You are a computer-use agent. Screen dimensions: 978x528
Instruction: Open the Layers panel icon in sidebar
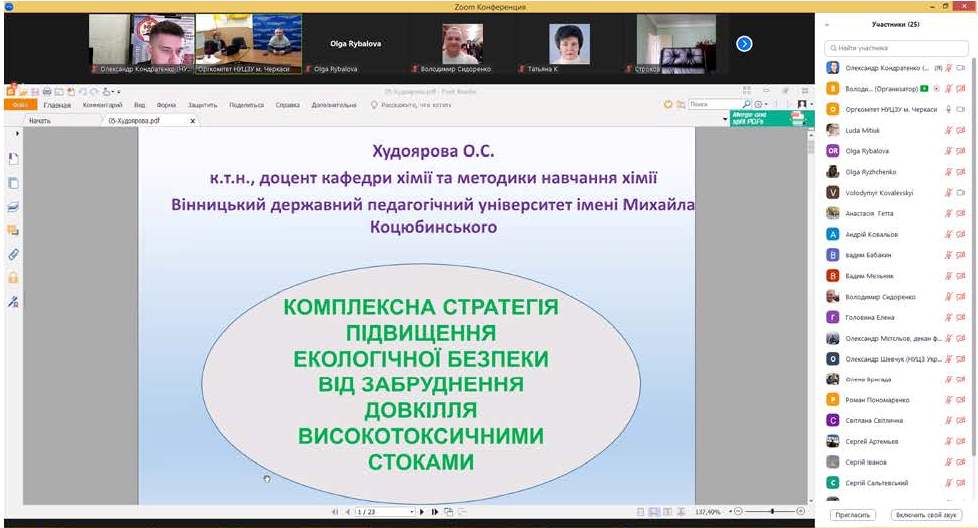point(14,207)
